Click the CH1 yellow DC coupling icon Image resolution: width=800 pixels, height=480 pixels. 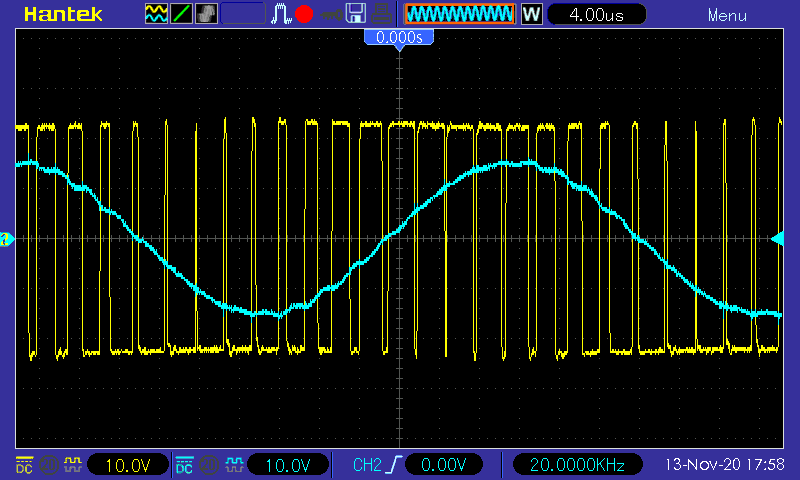[x=24, y=465]
